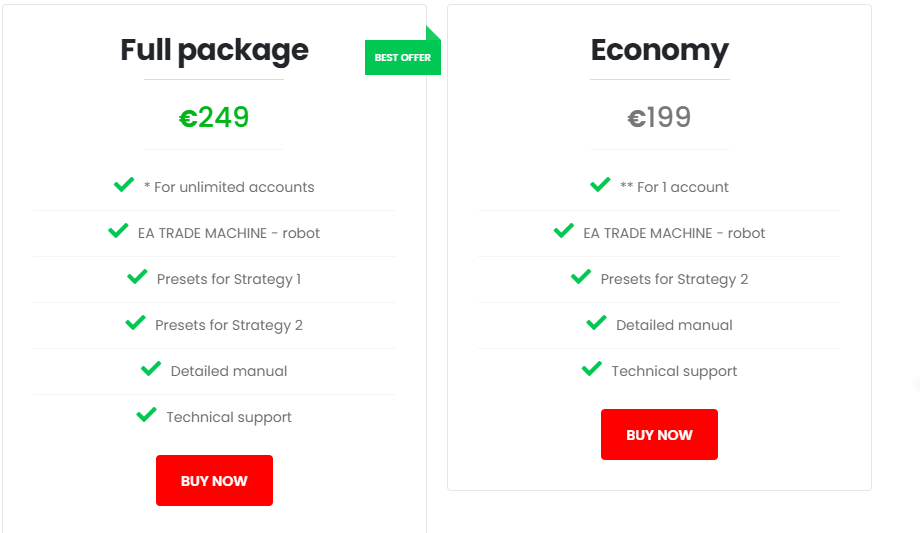Image resolution: width=920 pixels, height=533 pixels.
Task: Click checkmark beside Presets for Strategy 1
Action: [137, 277]
